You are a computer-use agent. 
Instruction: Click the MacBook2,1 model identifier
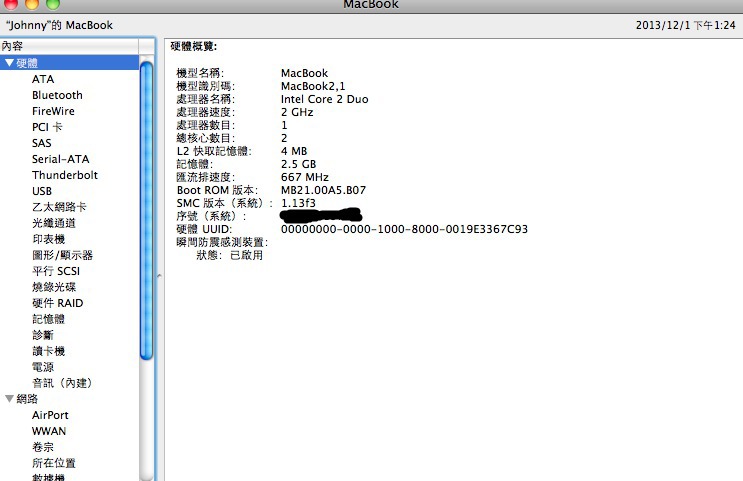point(313,86)
